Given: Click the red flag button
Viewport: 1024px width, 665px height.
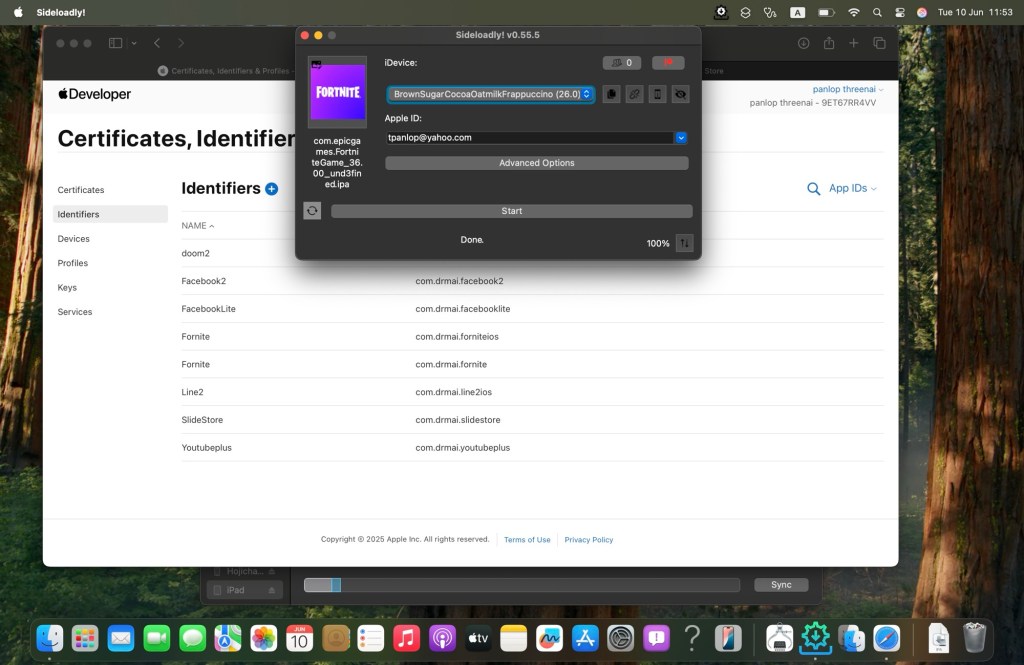Looking at the screenshot, I should (x=668, y=63).
